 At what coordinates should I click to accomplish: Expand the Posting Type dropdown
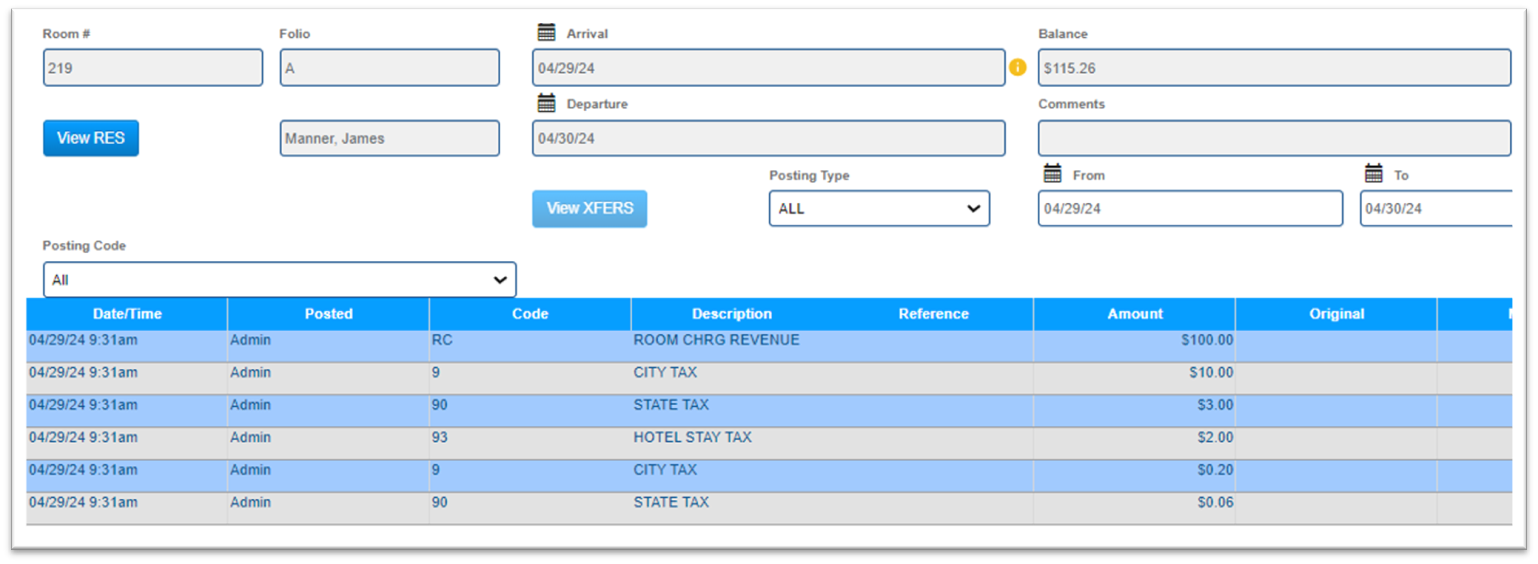879,209
